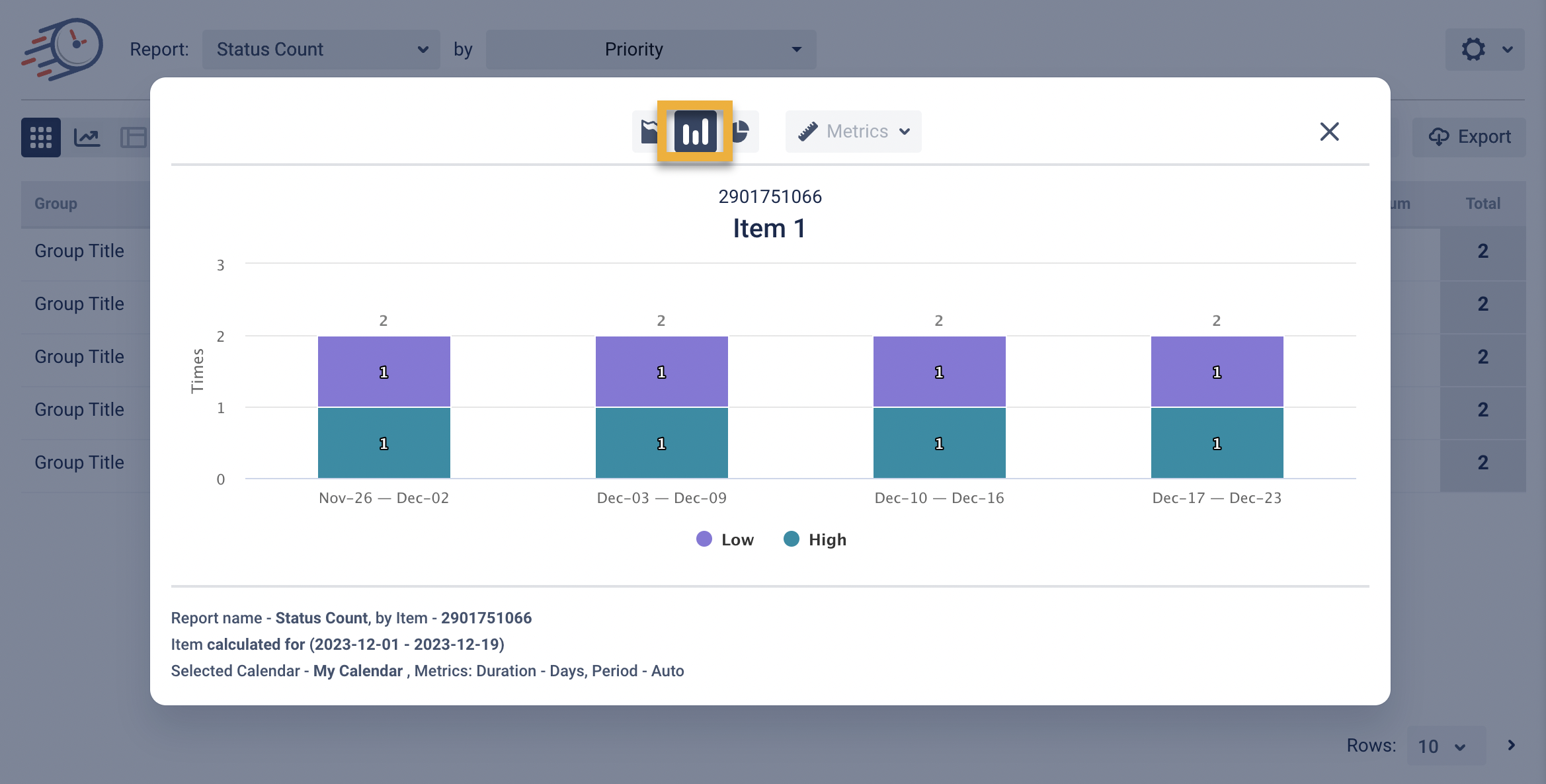Click the Total column header
This screenshot has width=1546, height=784.
[x=1483, y=204]
